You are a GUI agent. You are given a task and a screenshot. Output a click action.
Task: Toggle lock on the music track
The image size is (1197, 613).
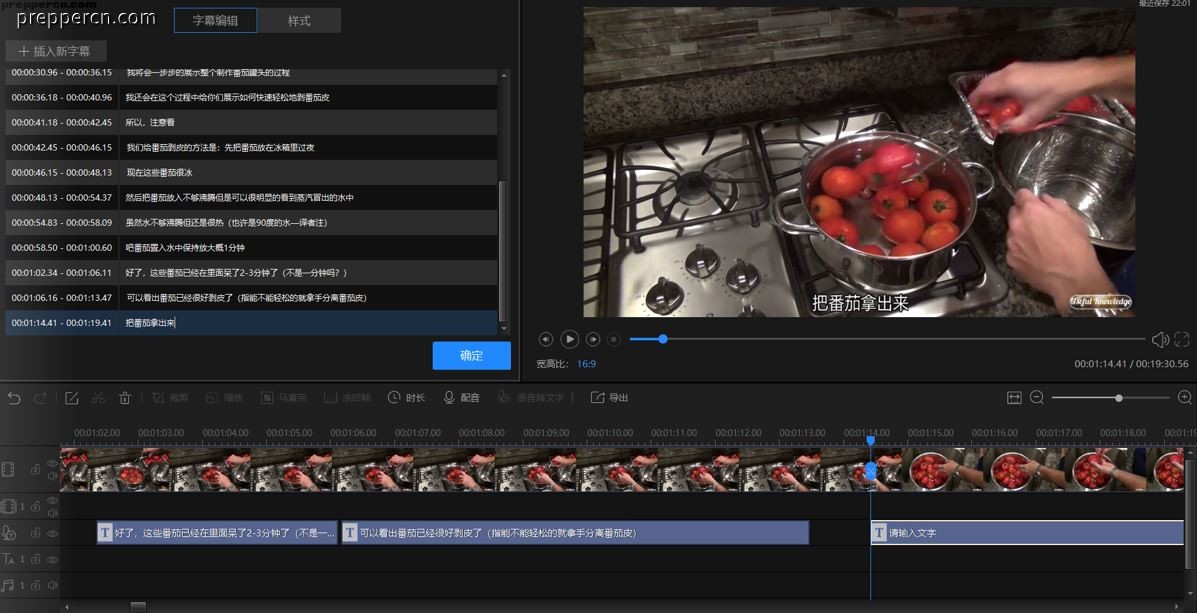point(35,586)
